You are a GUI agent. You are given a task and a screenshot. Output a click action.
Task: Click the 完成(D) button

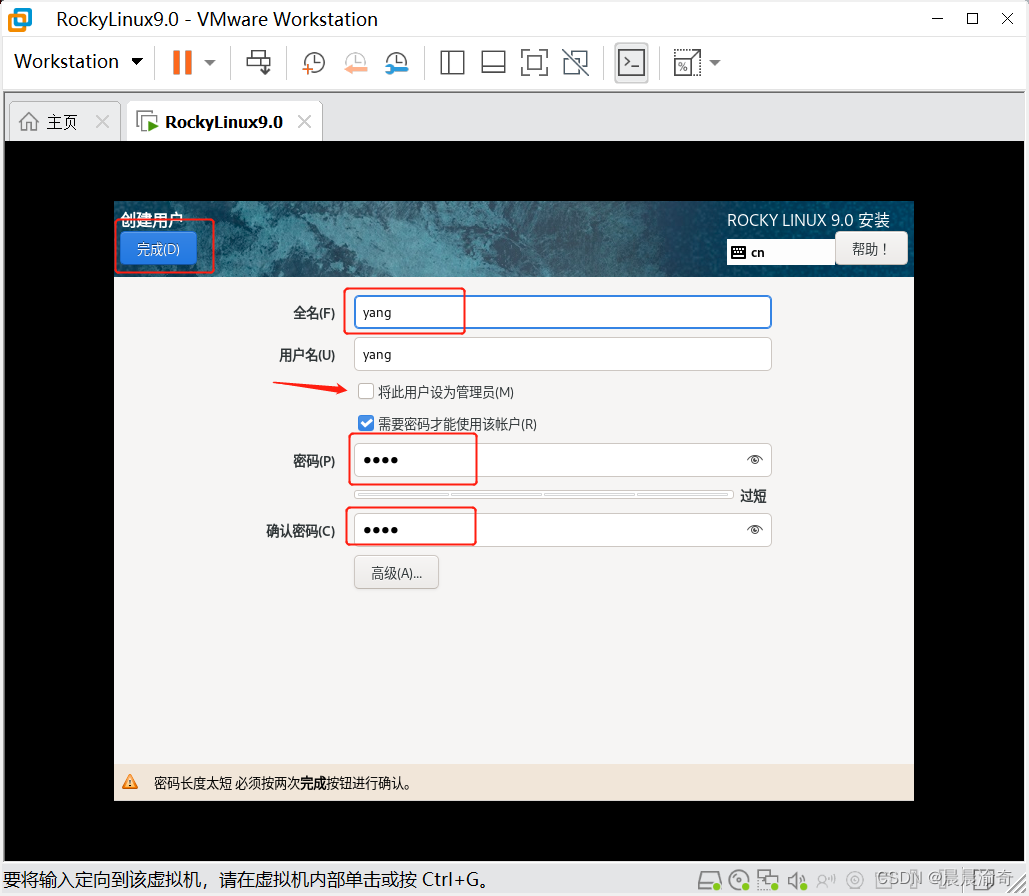(x=158, y=249)
